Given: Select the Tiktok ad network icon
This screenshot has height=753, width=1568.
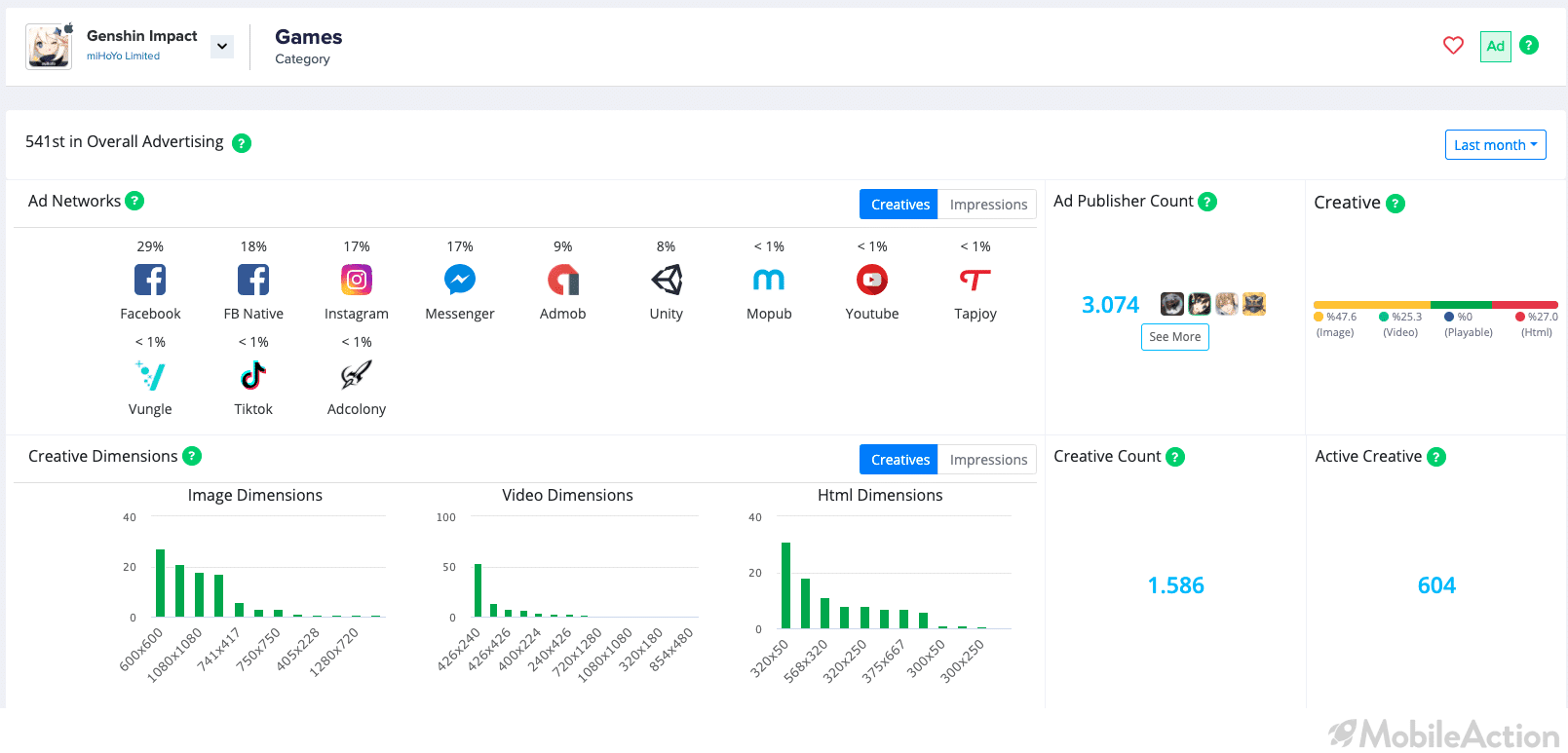Looking at the screenshot, I should click(x=253, y=375).
